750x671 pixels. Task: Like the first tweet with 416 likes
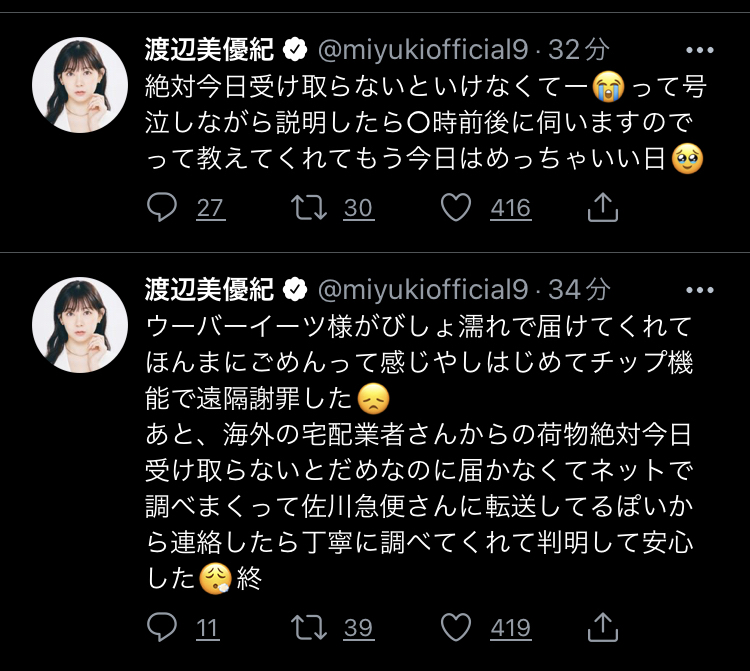click(x=456, y=207)
